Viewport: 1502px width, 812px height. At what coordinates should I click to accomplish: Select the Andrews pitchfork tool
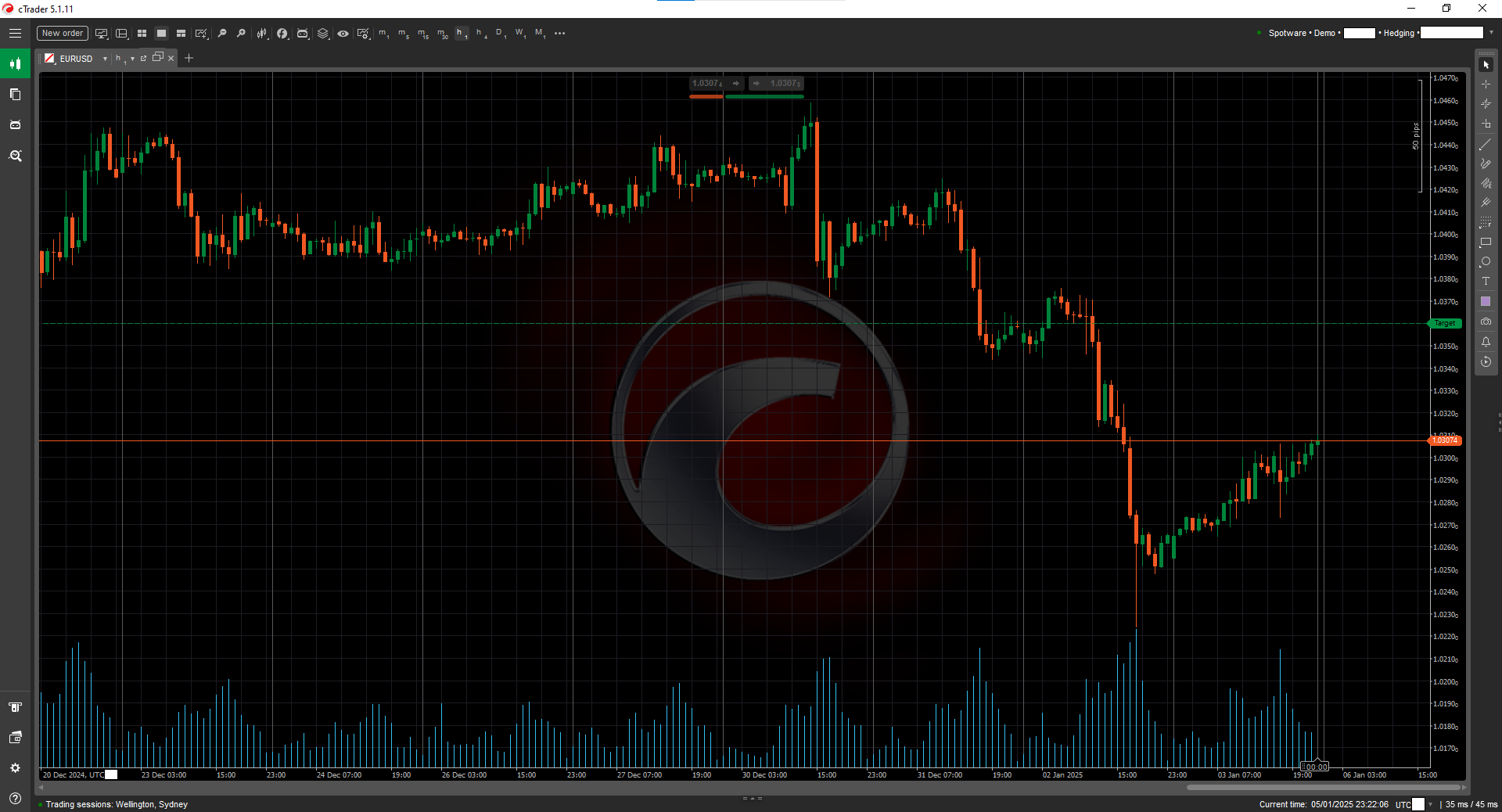[x=1486, y=203]
